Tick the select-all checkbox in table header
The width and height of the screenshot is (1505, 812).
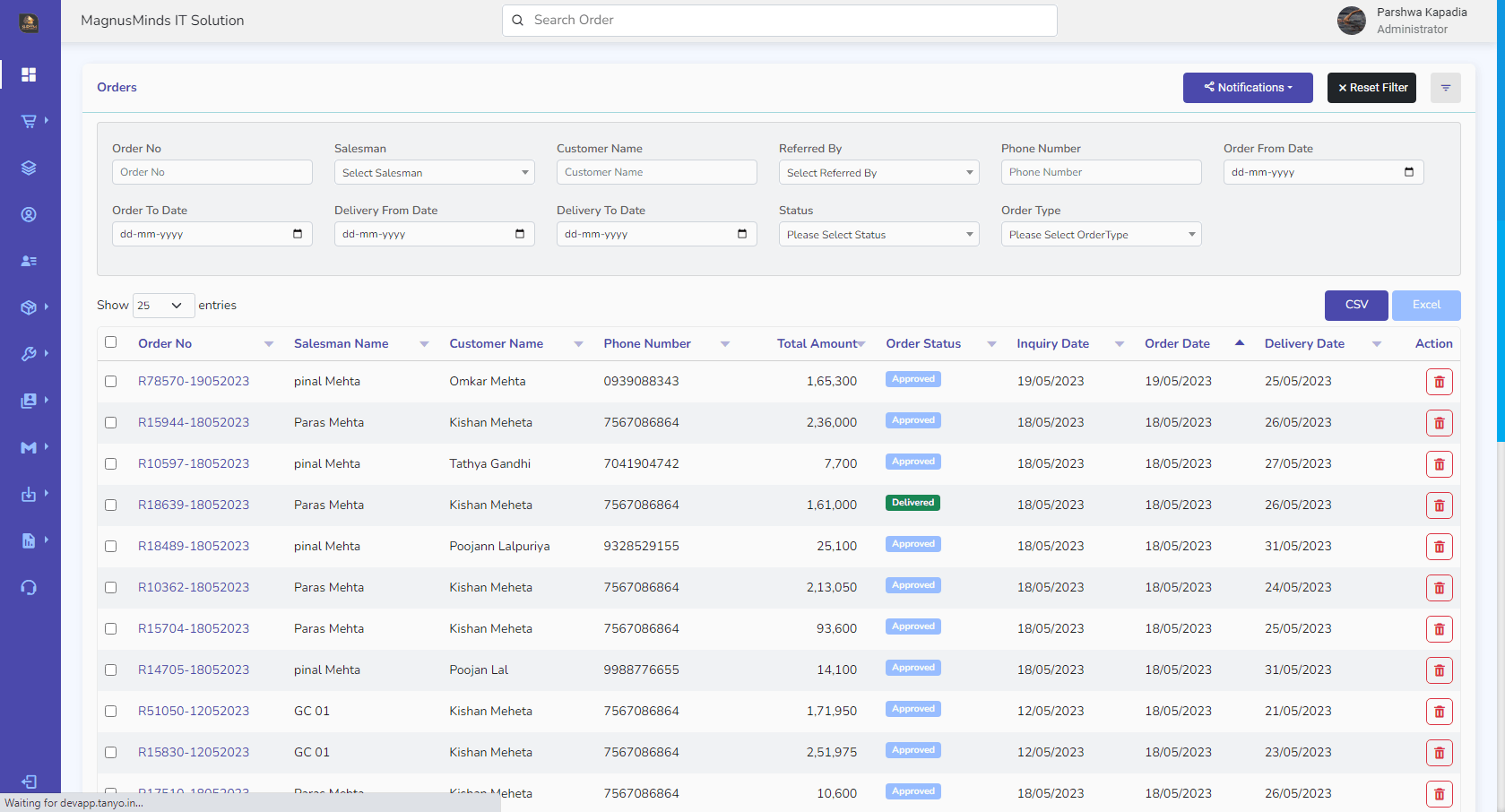pos(111,342)
